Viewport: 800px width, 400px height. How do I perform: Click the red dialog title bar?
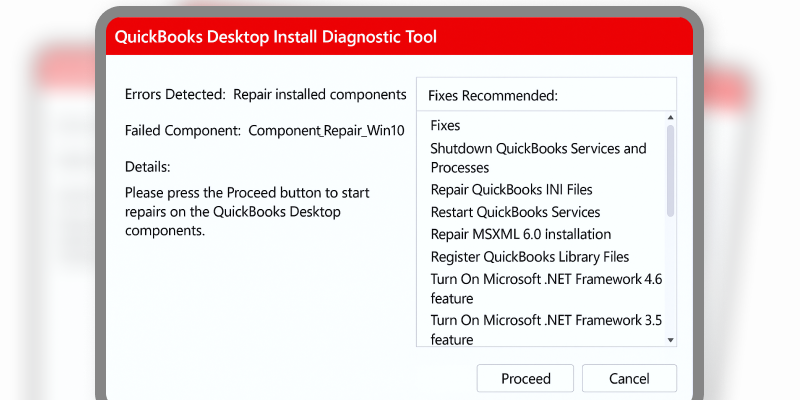tap(399, 36)
